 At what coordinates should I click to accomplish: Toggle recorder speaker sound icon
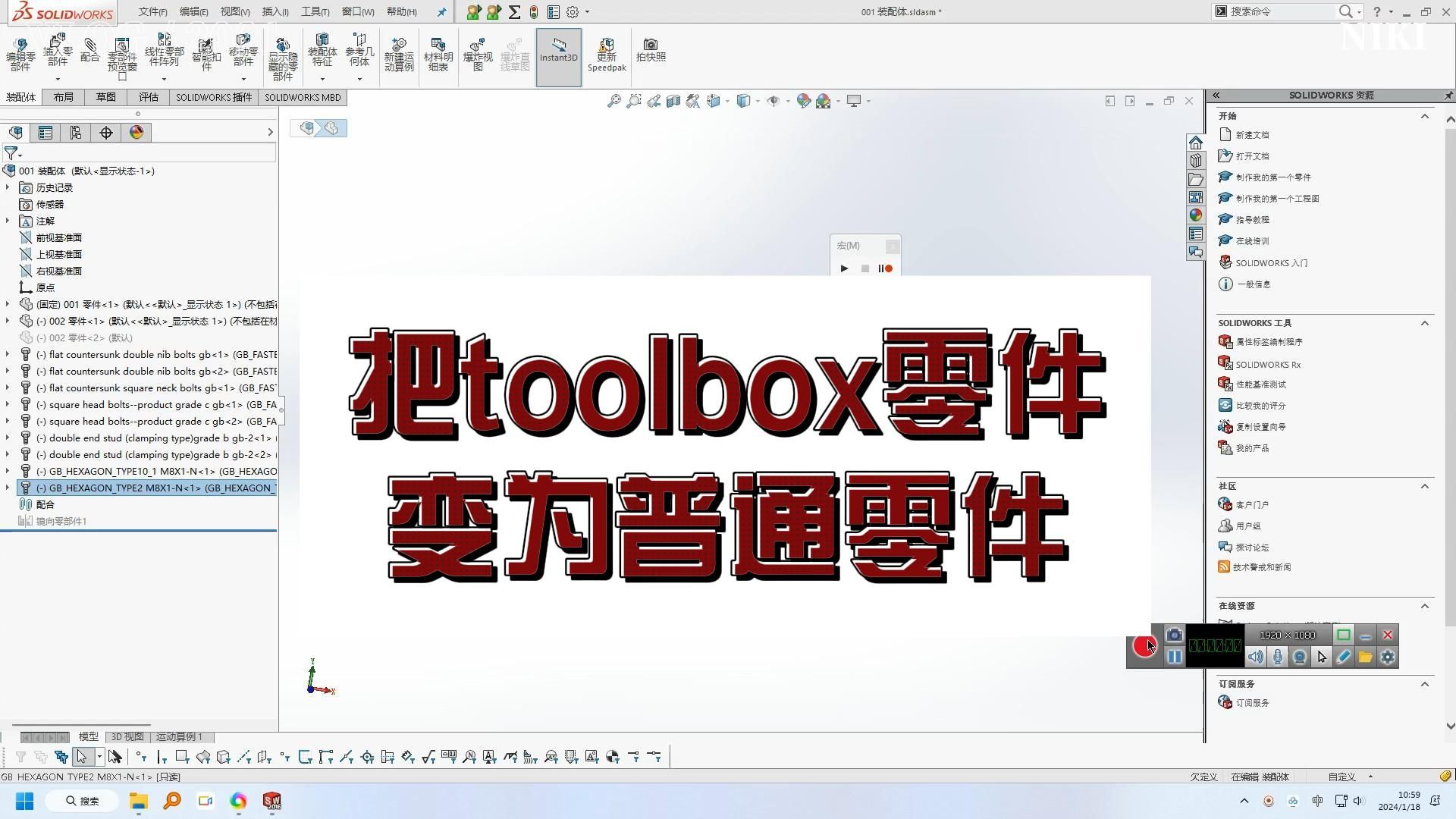pyautogui.click(x=1256, y=657)
